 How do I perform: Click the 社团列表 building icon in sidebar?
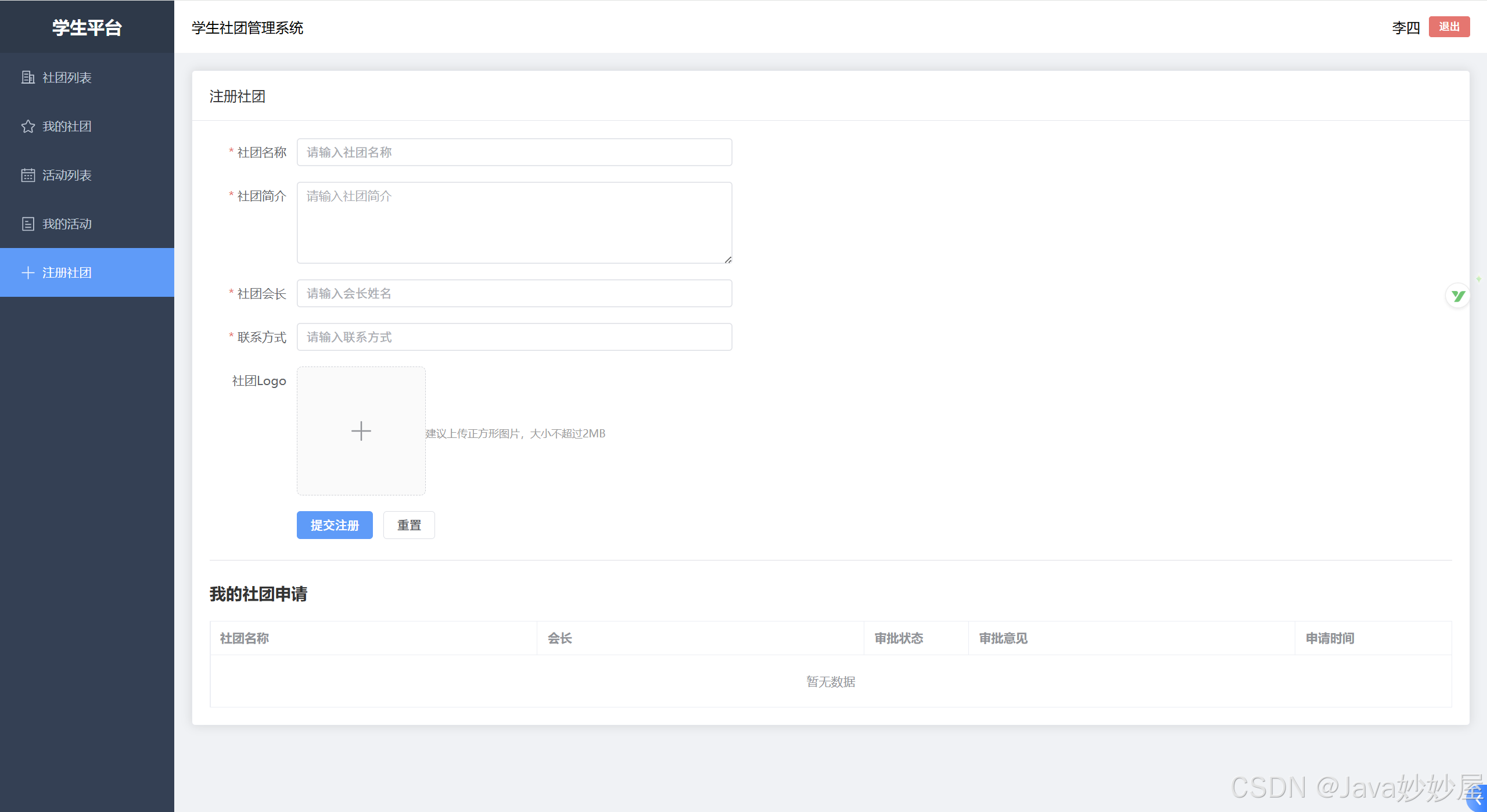tap(28, 77)
